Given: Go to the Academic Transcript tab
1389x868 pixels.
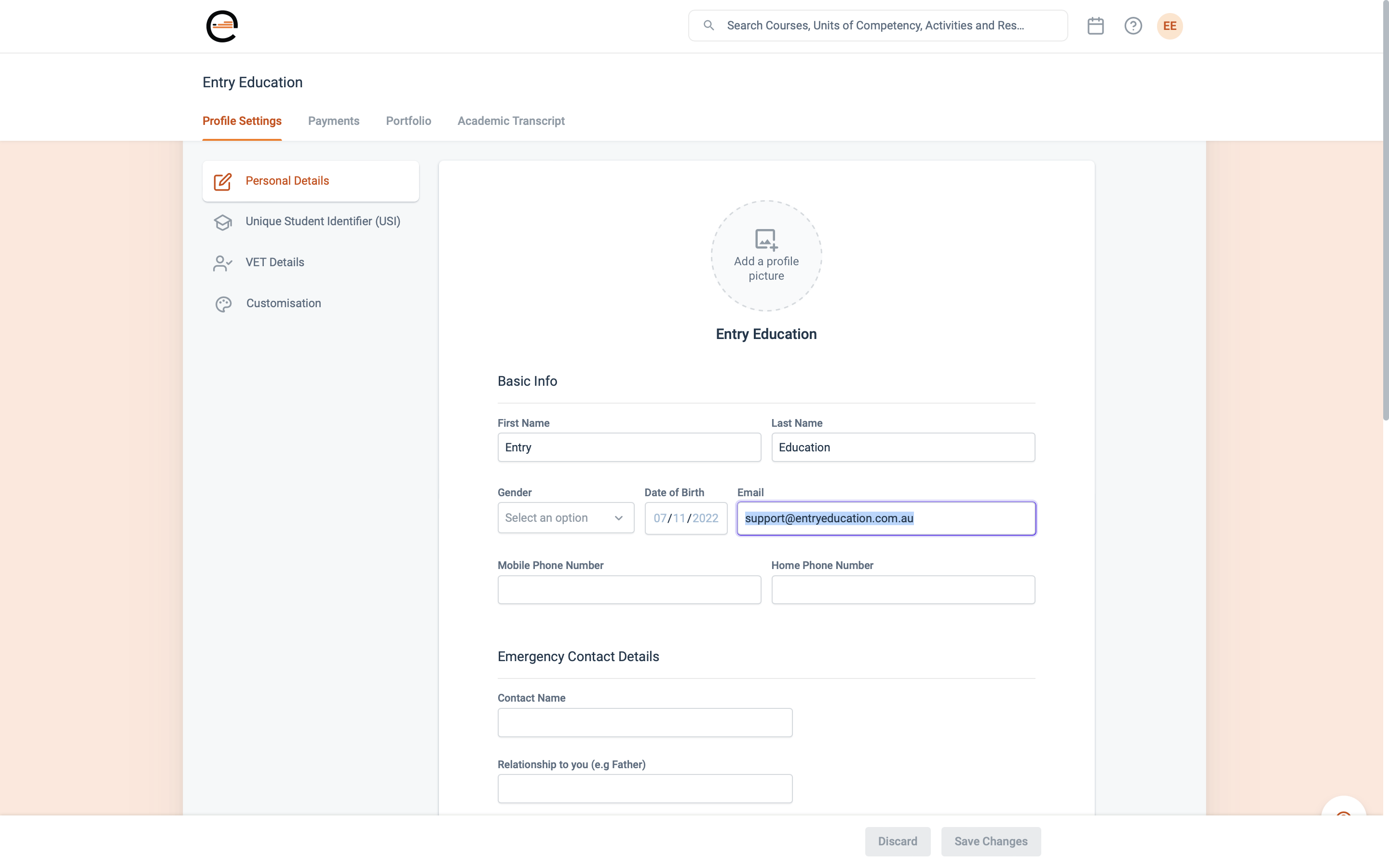Looking at the screenshot, I should [511, 121].
